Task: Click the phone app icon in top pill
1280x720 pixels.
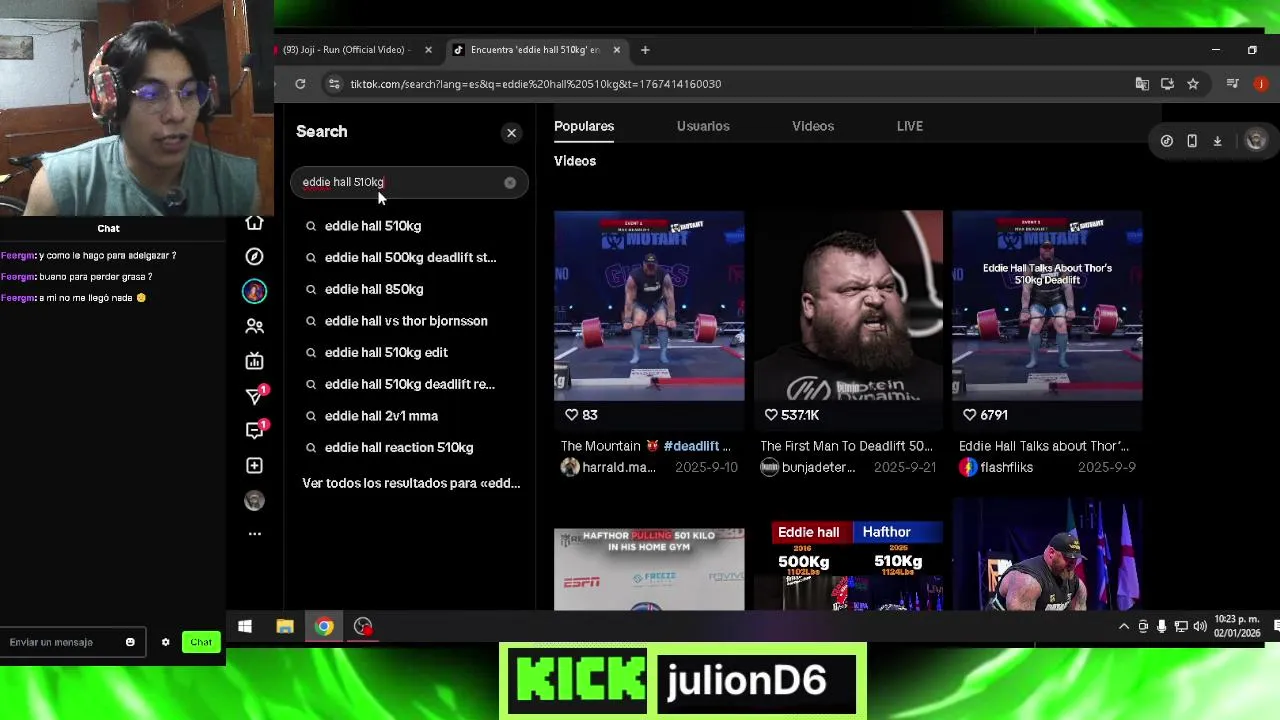Action: pos(1192,141)
